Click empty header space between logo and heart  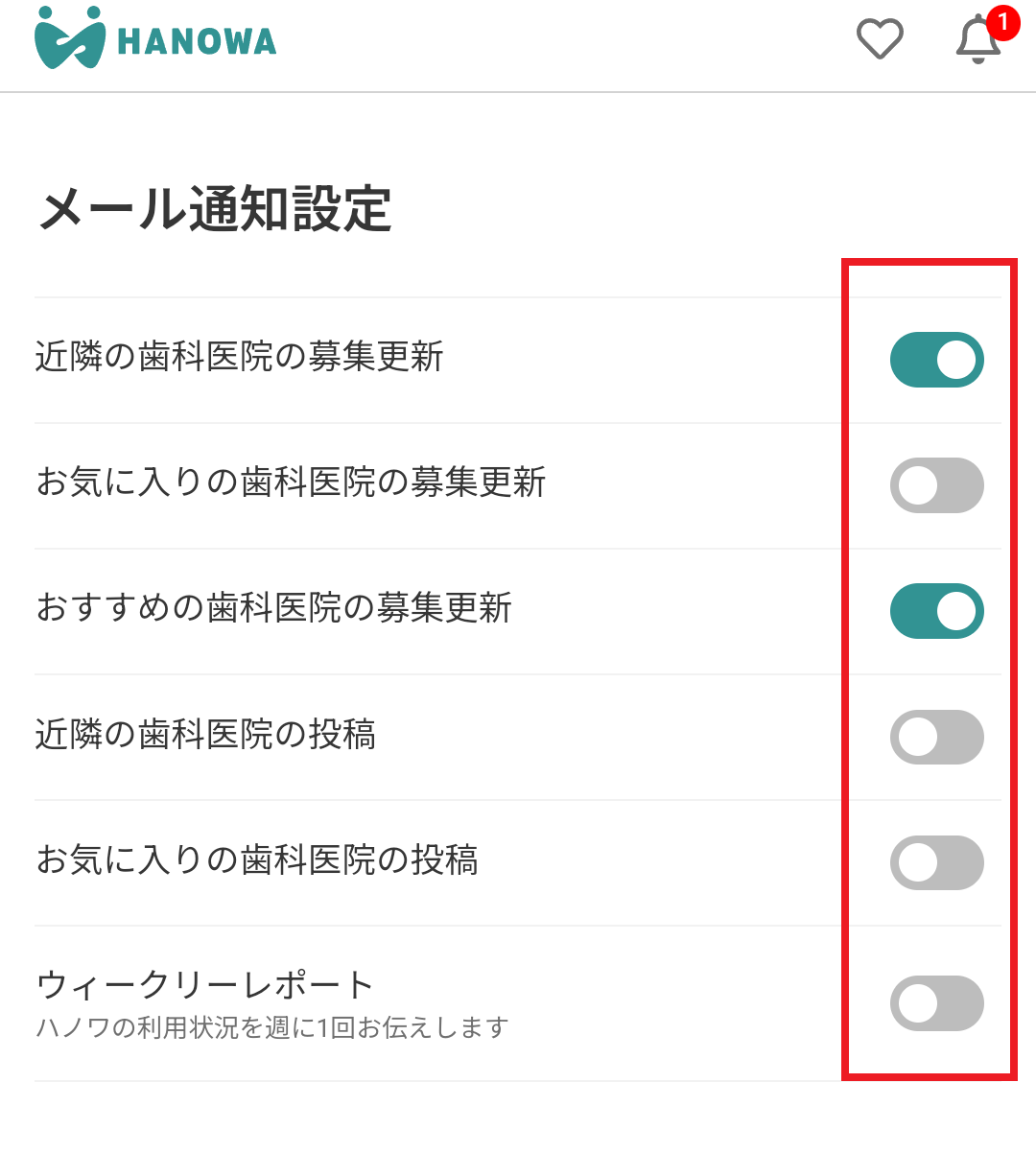coord(566,43)
